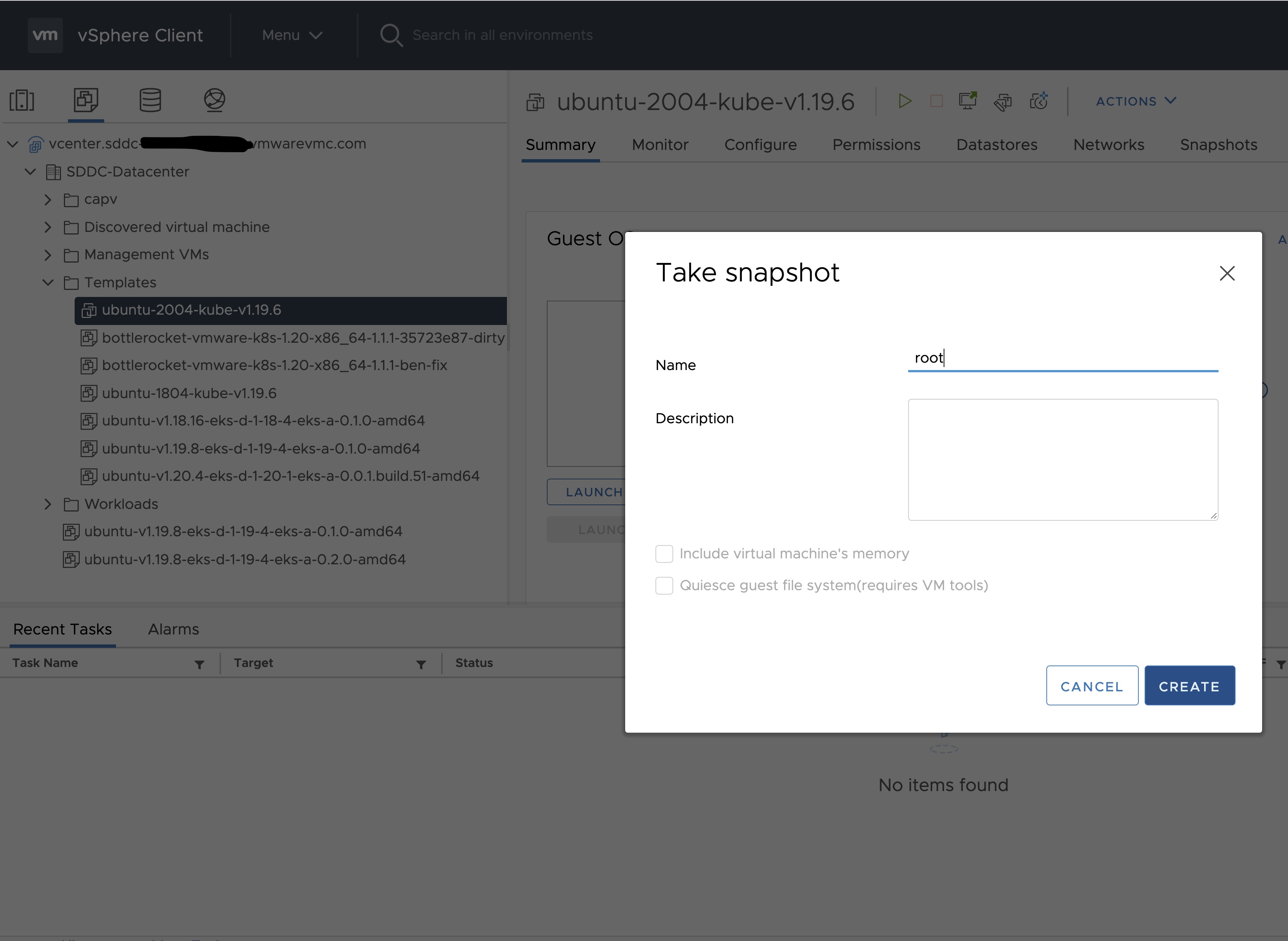This screenshot has width=1288, height=941.
Task: Open the Menu dropdown in header
Action: click(x=292, y=35)
